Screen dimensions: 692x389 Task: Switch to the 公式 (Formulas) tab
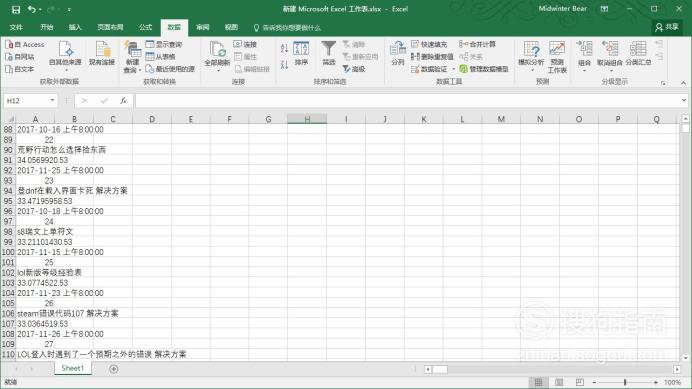pos(145,27)
